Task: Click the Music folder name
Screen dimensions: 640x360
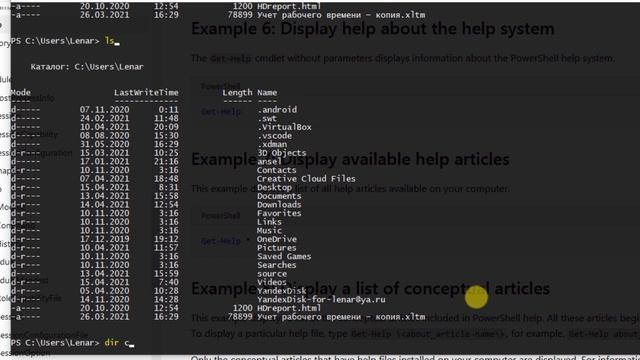Action: tap(269, 230)
